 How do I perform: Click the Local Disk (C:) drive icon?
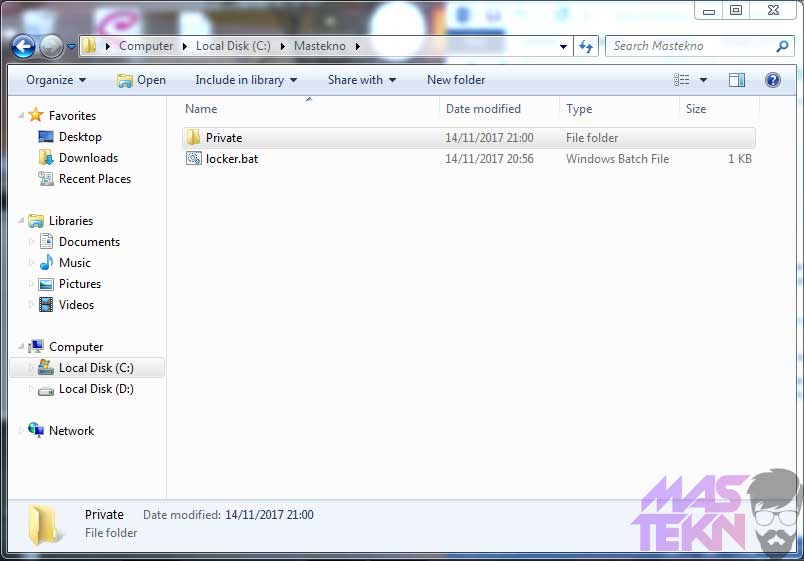coord(46,367)
